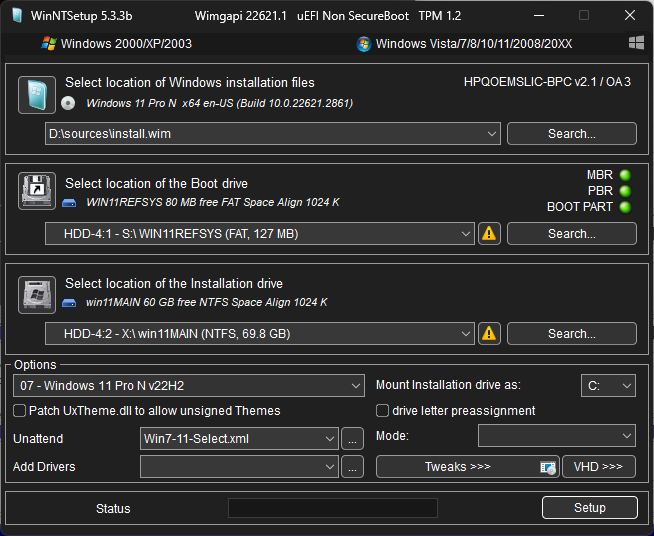
Task: Open the Mount Installation drive as C: dropdown
Action: coord(608,385)
